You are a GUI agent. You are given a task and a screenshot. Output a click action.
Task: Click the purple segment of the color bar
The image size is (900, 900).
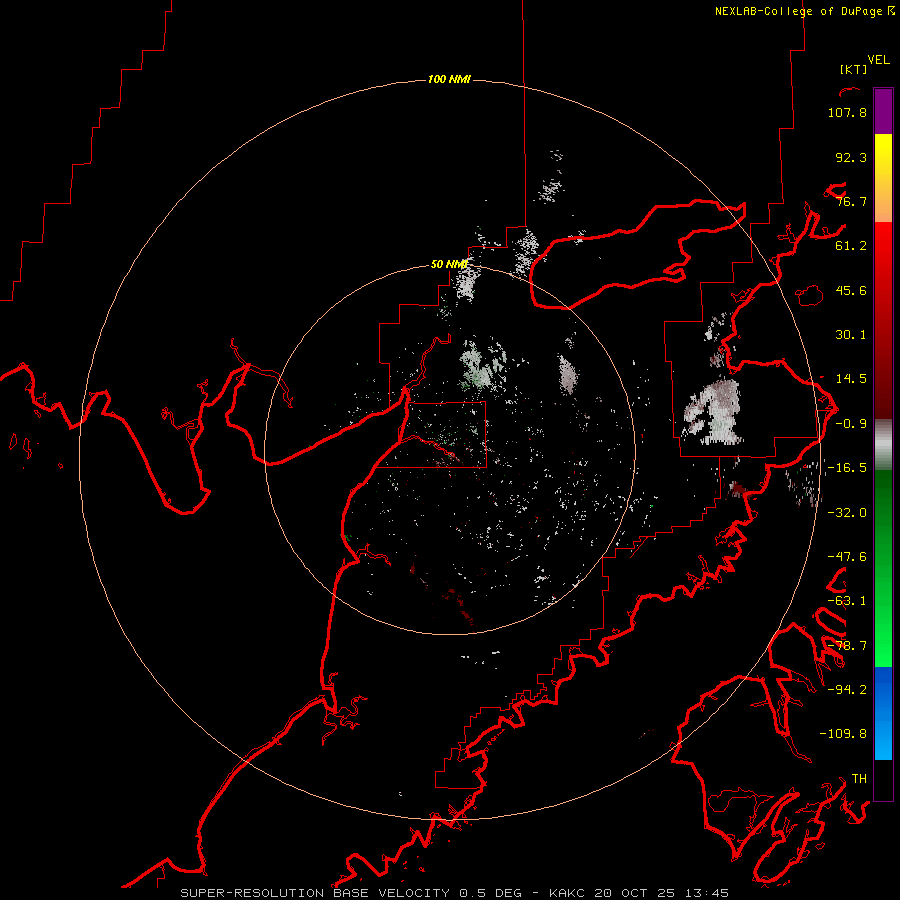point(883,111)
